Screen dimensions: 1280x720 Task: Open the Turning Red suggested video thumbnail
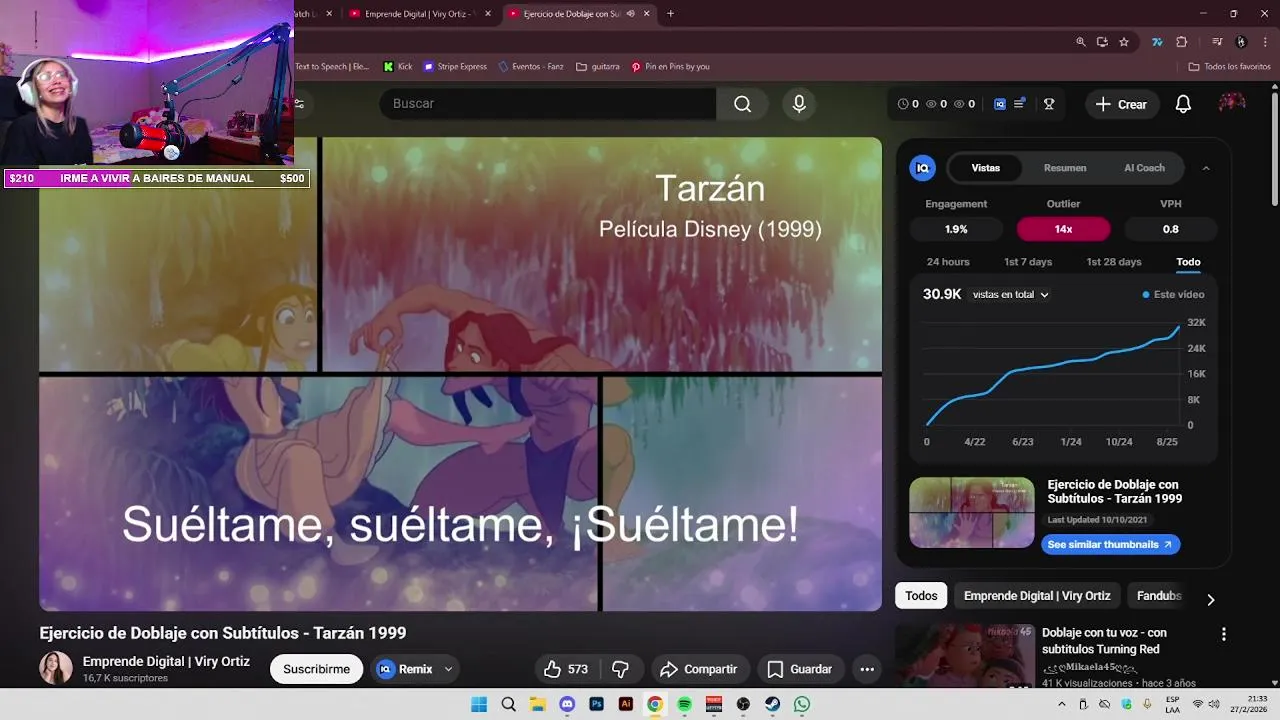click(x=965, y=656)
